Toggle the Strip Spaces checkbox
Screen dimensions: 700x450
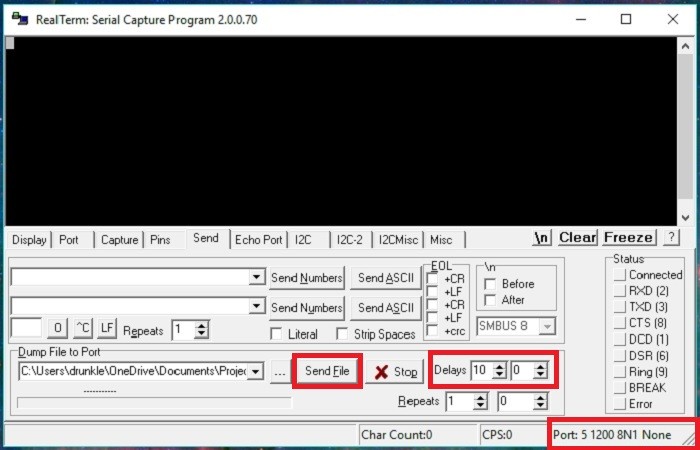(342, 334)
